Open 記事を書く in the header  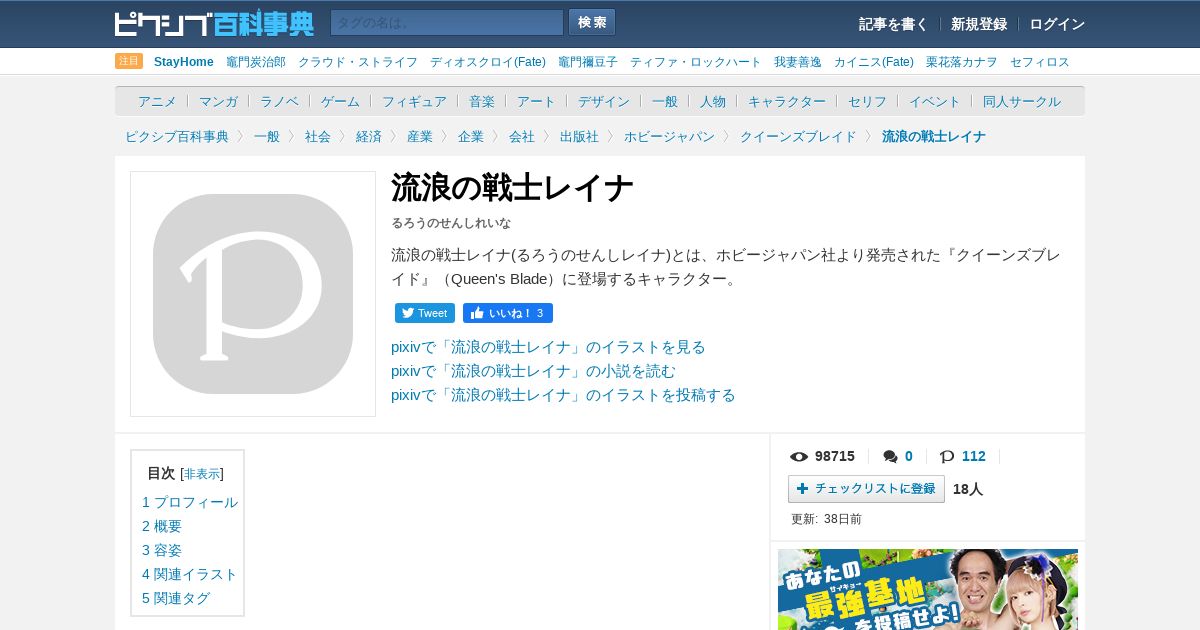tap(893, 24)
